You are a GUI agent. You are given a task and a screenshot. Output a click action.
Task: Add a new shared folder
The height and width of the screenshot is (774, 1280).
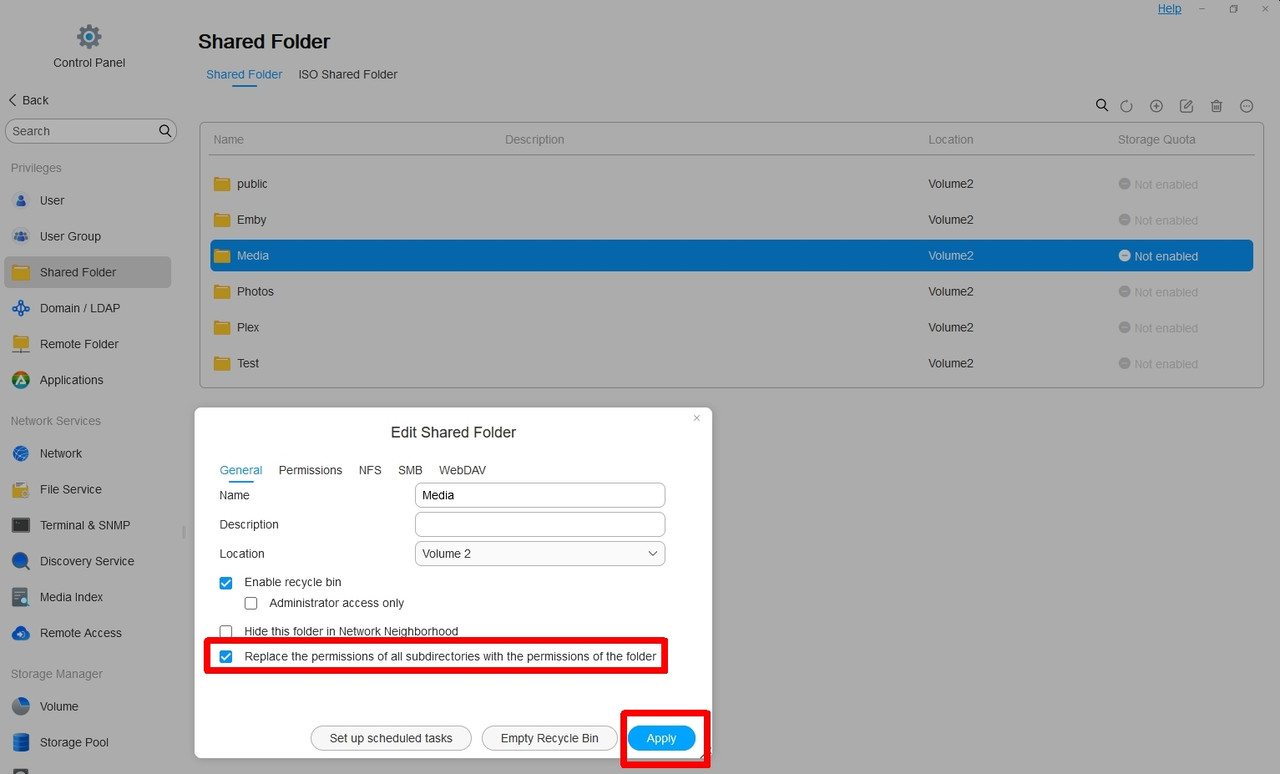coord(1156,106)
